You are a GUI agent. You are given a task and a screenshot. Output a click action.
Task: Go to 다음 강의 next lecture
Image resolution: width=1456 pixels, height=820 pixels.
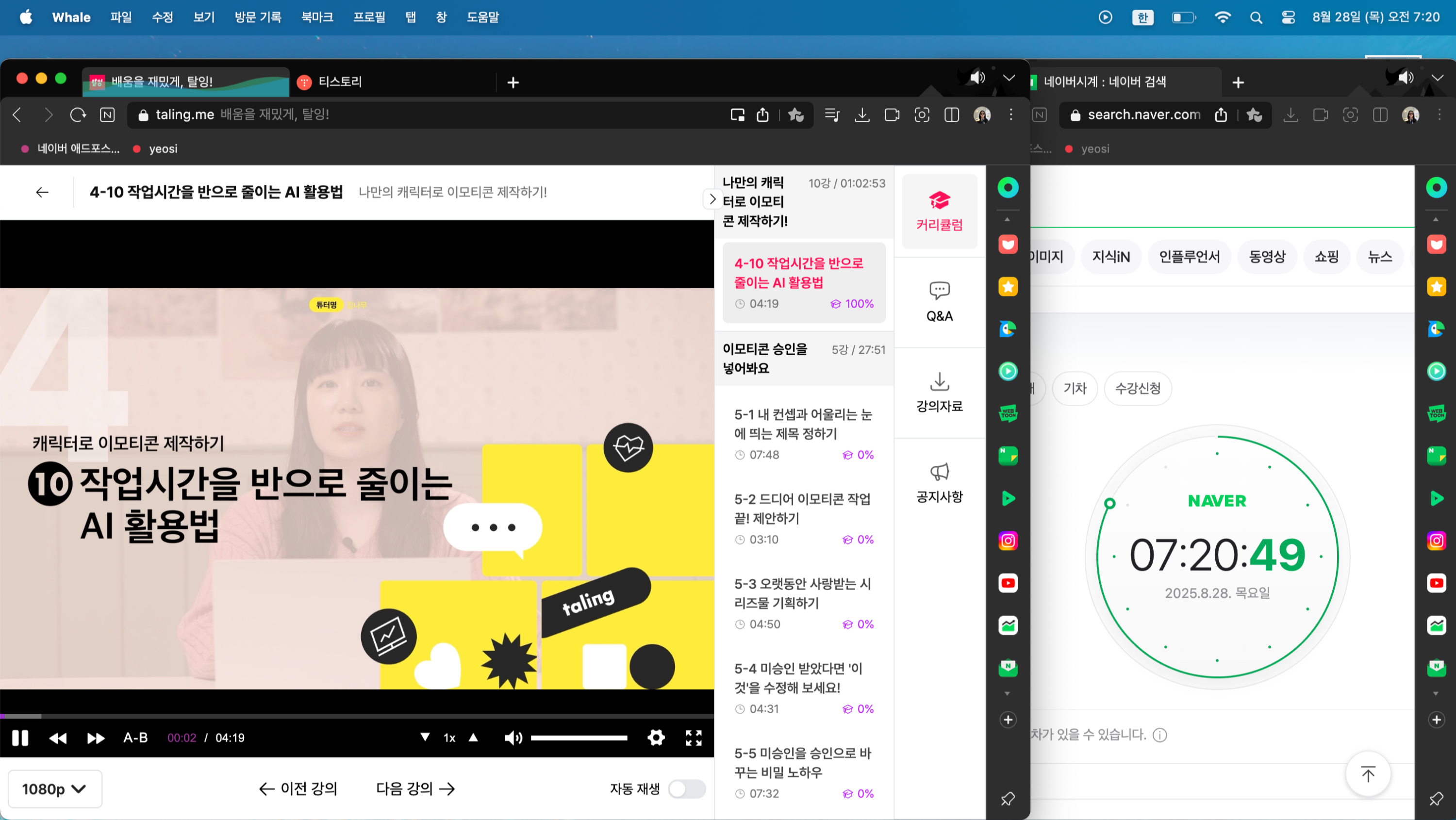(415, 788)
